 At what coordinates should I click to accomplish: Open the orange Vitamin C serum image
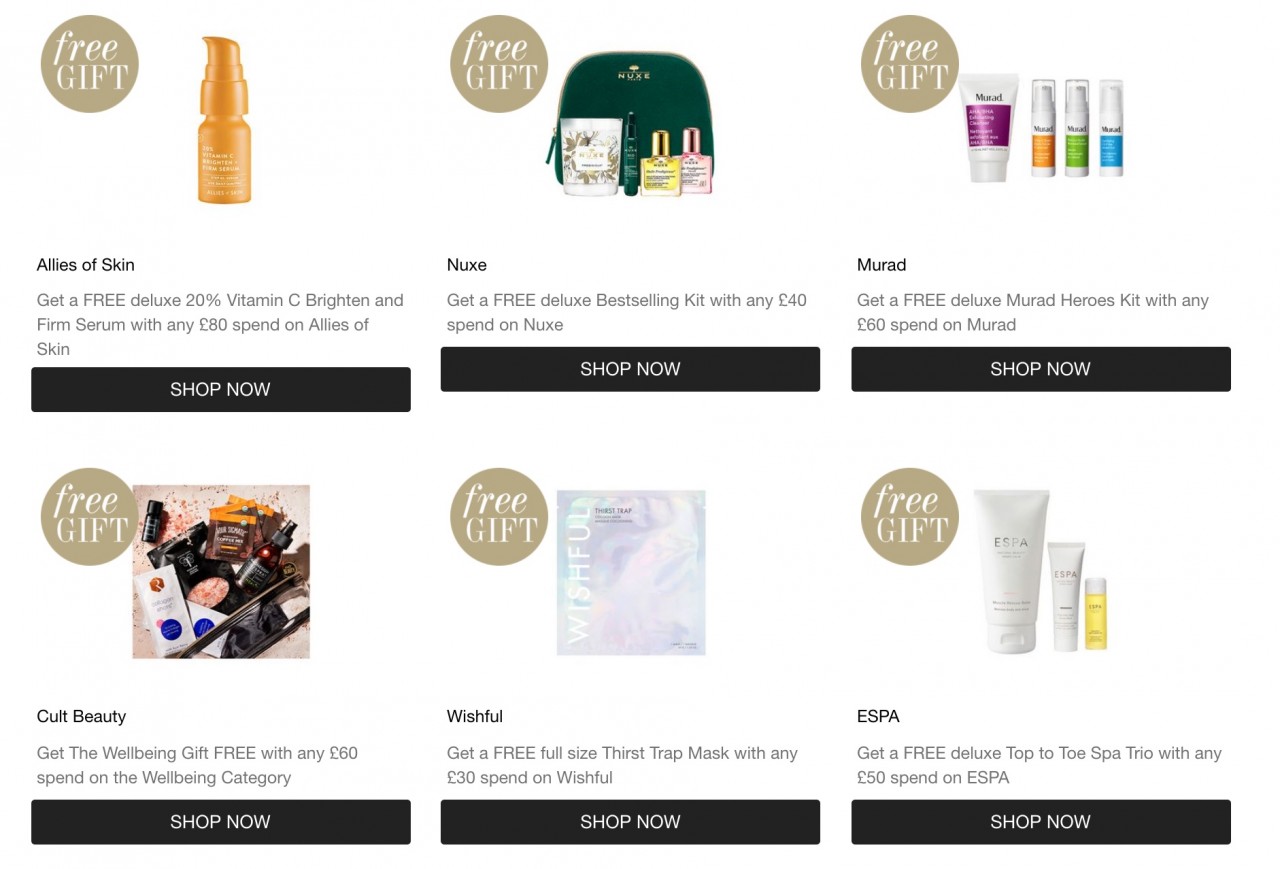point(224,120)
